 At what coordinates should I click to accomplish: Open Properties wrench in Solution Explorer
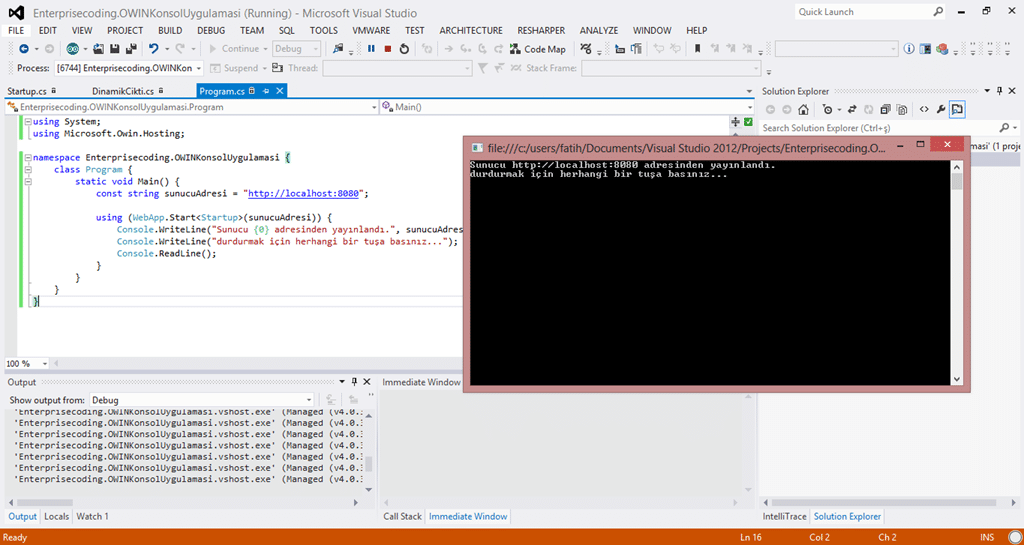tap(941, 110)
